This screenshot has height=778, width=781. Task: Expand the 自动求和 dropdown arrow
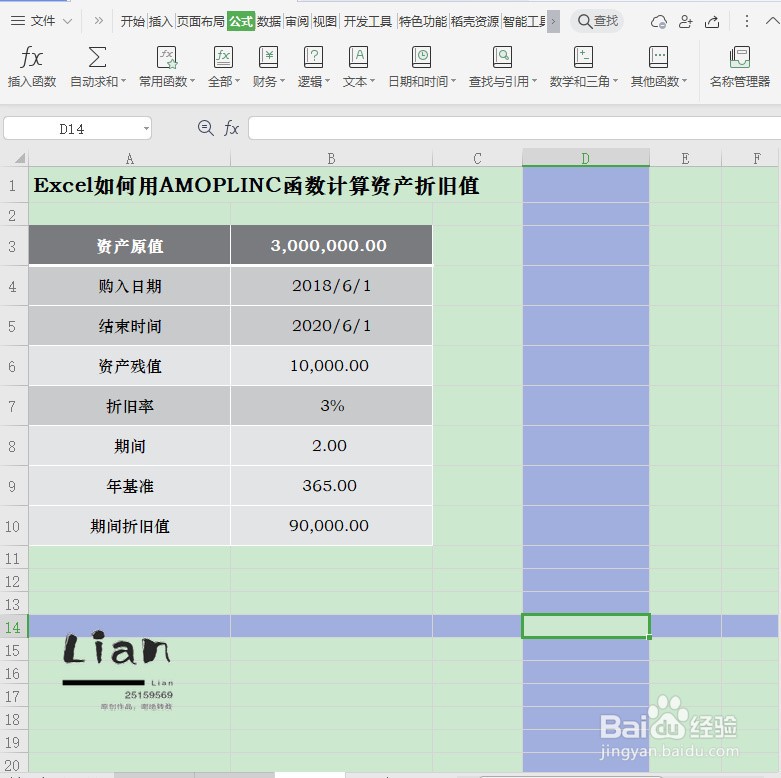click(x=123, y=81)
